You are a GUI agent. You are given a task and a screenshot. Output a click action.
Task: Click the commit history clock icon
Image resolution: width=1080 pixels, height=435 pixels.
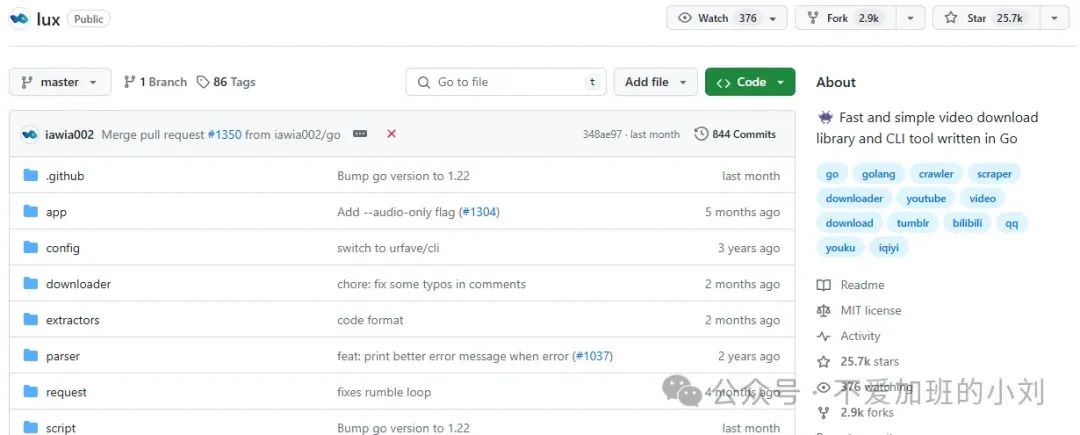701,134
